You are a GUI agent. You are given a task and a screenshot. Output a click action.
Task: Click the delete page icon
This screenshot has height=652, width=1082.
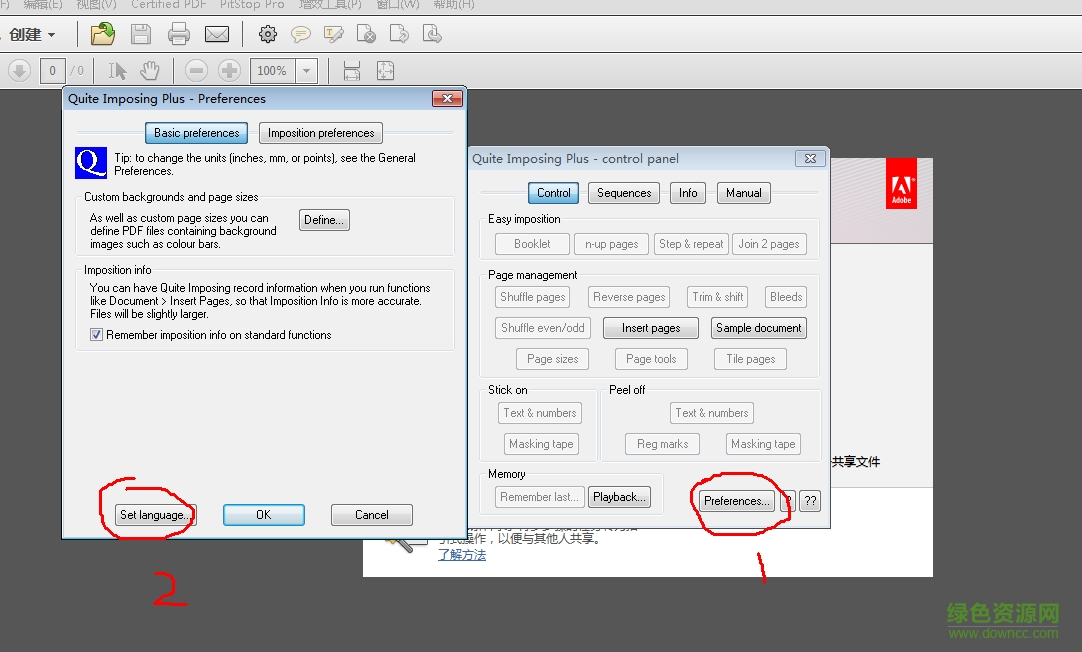pyautogui.click(x=366, y=34)
